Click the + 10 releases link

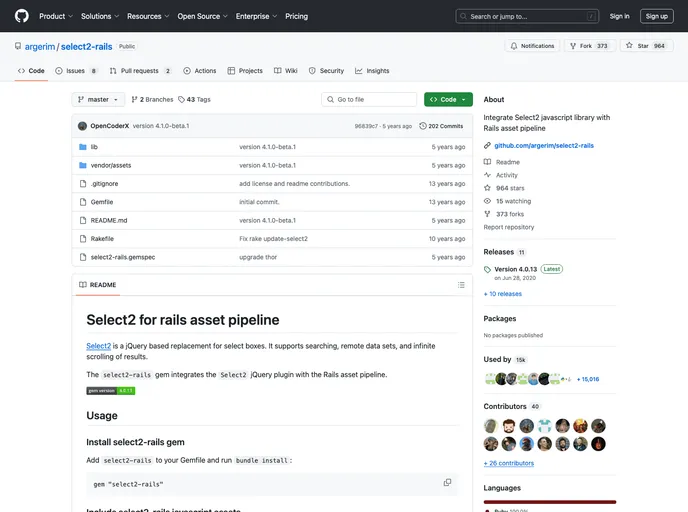coord(503,294)
